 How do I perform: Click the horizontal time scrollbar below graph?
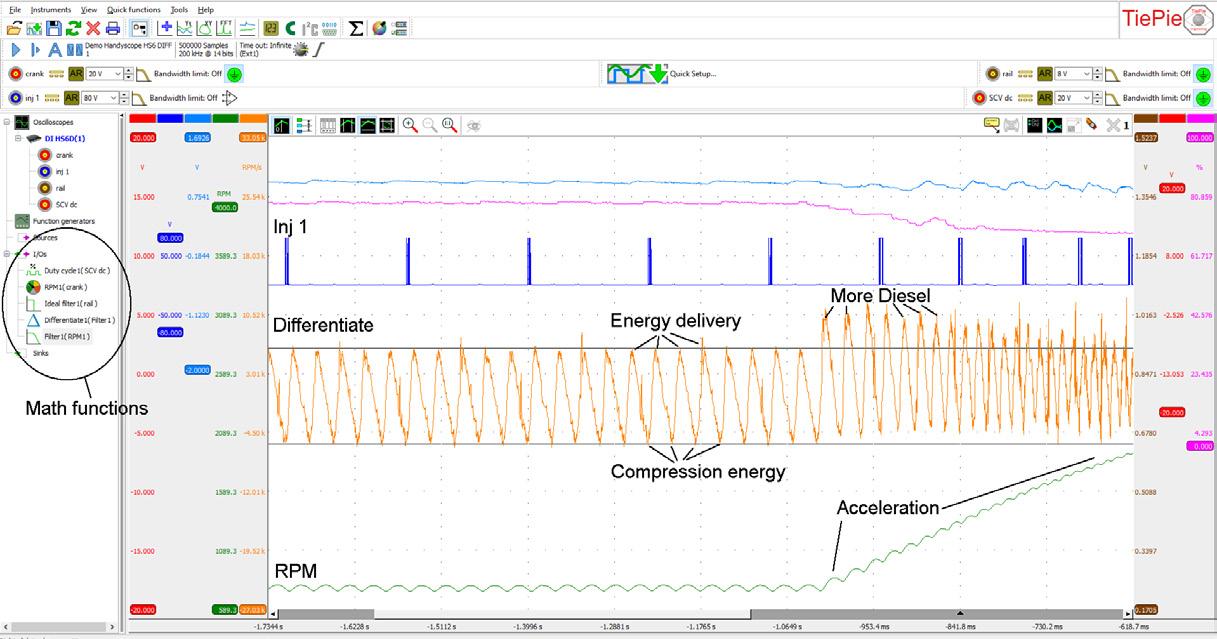point(701,612)
